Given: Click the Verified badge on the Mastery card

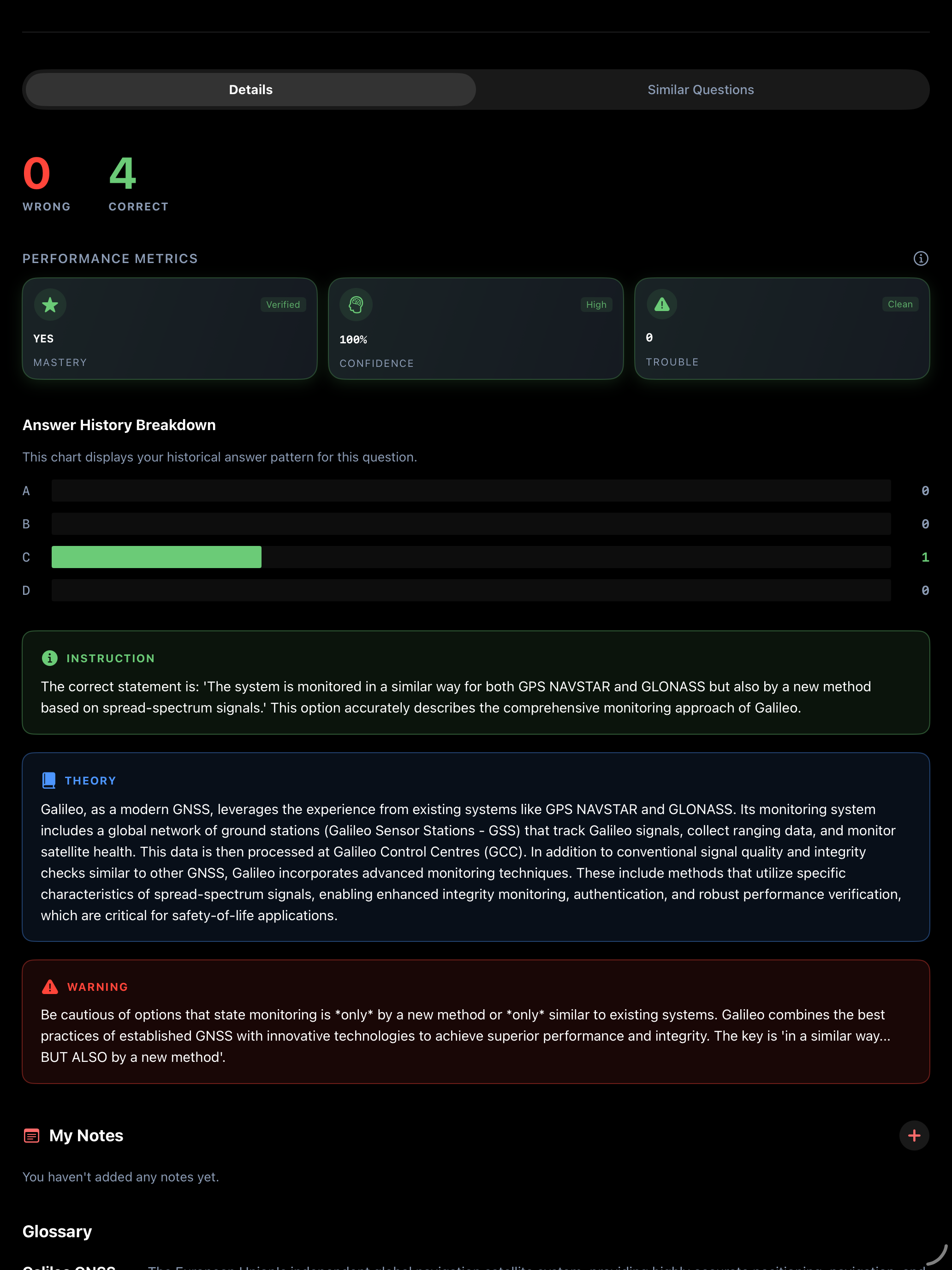Looking at the screenshot, I should [x=284, y=304].
